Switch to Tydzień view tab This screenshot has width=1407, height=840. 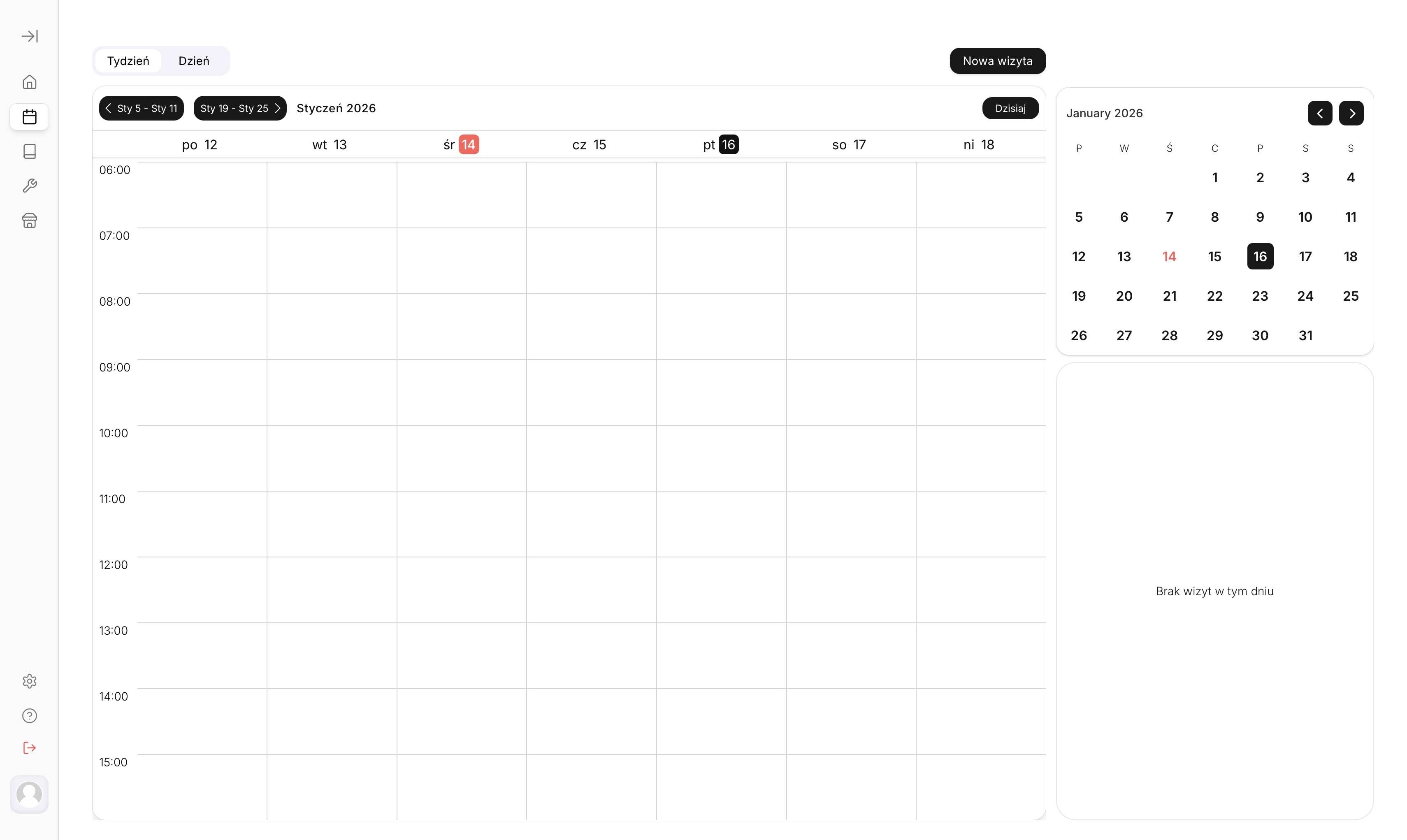[x=128, y=61]
